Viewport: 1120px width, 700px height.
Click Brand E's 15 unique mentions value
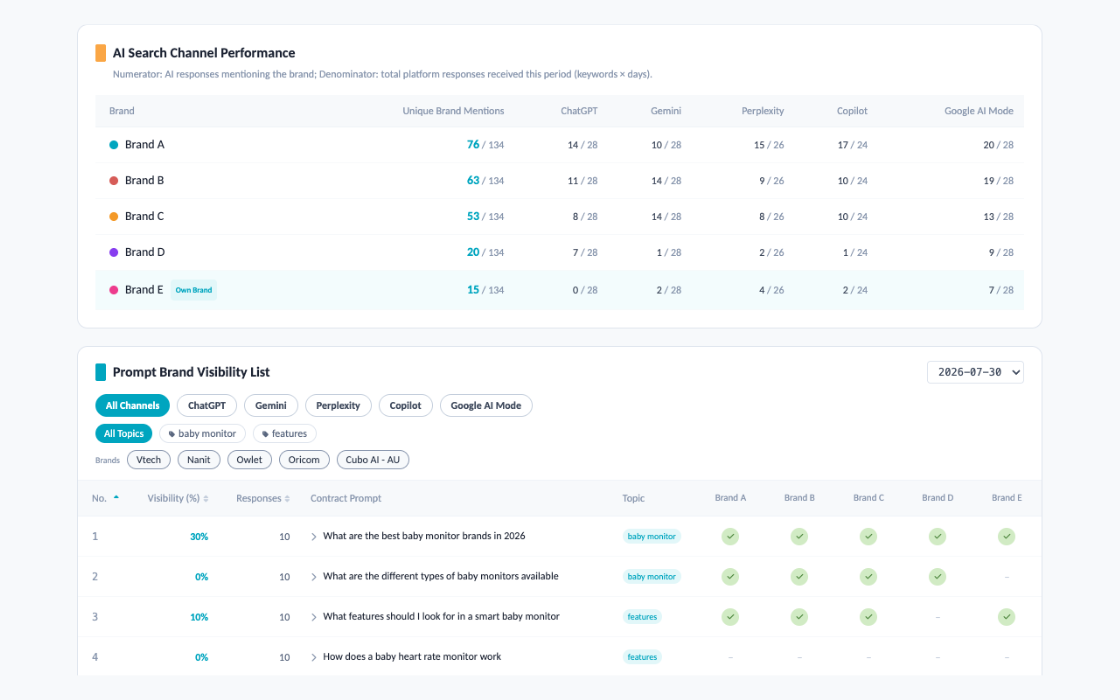pos(473,289)
